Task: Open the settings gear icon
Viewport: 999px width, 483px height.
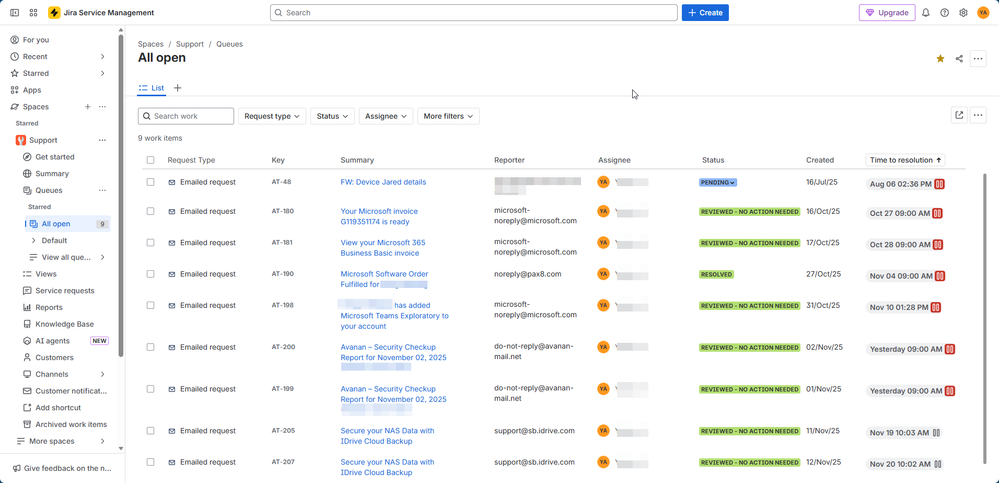Action: point(963,13)
